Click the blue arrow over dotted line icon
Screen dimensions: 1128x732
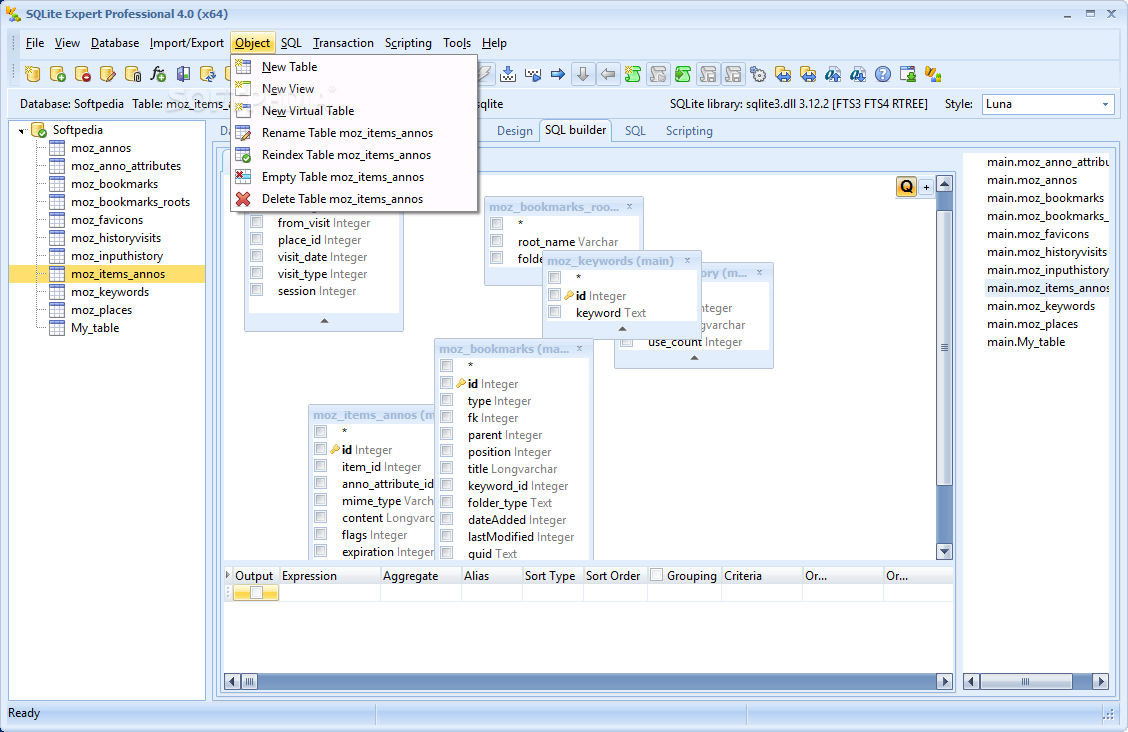point(508,74)
